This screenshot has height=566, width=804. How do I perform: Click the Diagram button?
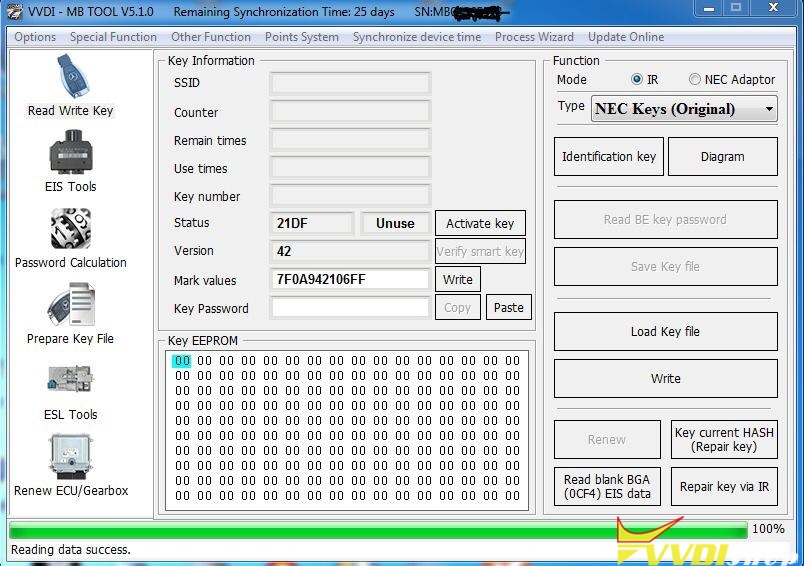tap(722, 156)
